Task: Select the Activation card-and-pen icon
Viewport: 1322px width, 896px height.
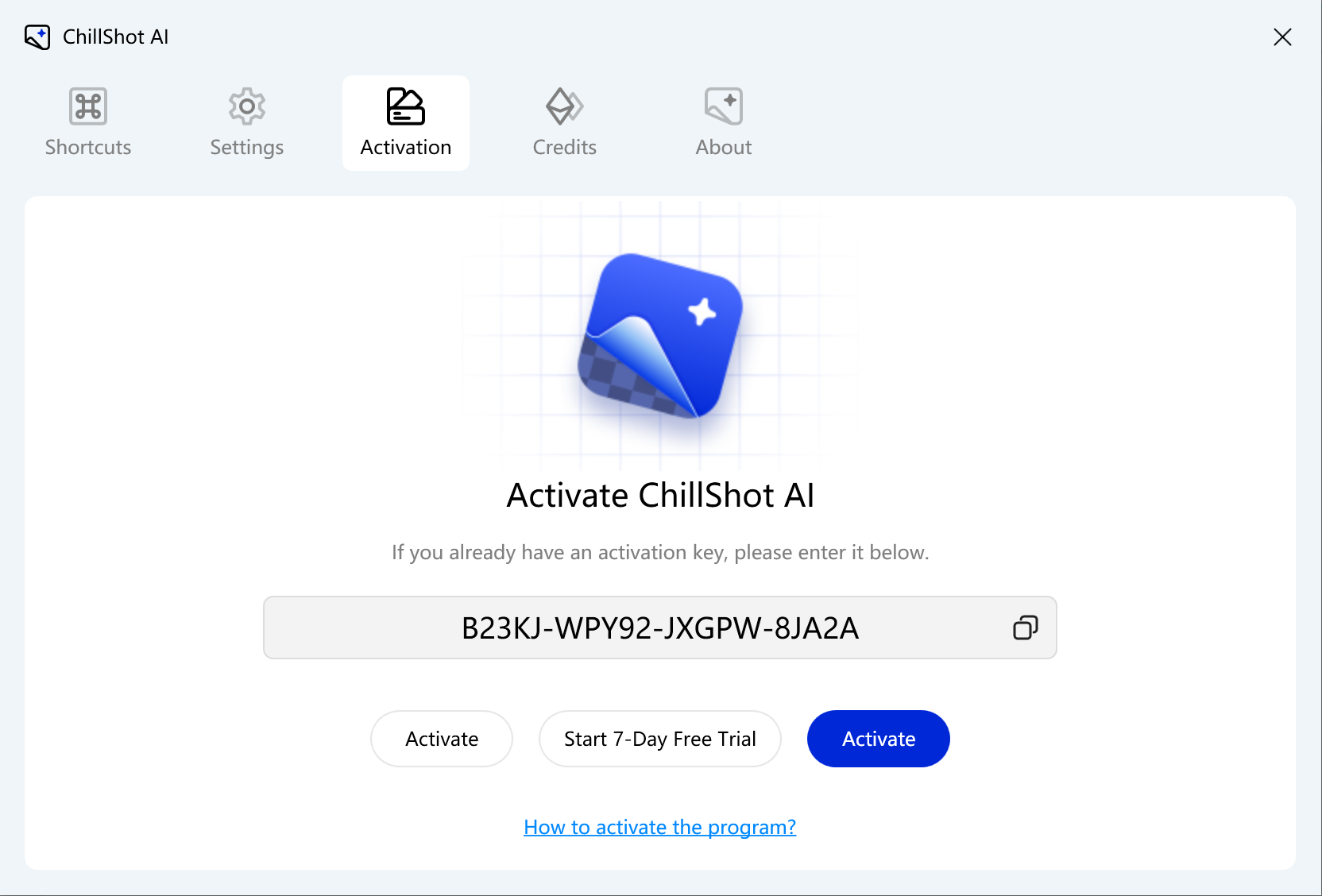Action: (x=406, y=106)
